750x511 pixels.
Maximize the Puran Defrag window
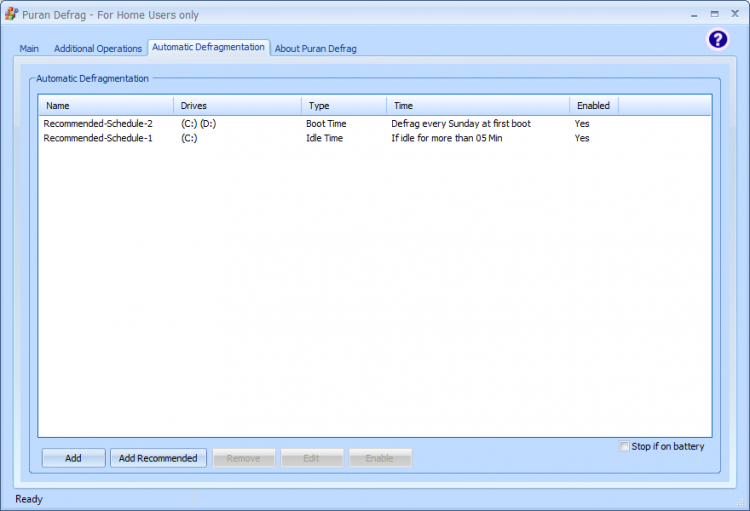tap(714, 14)
